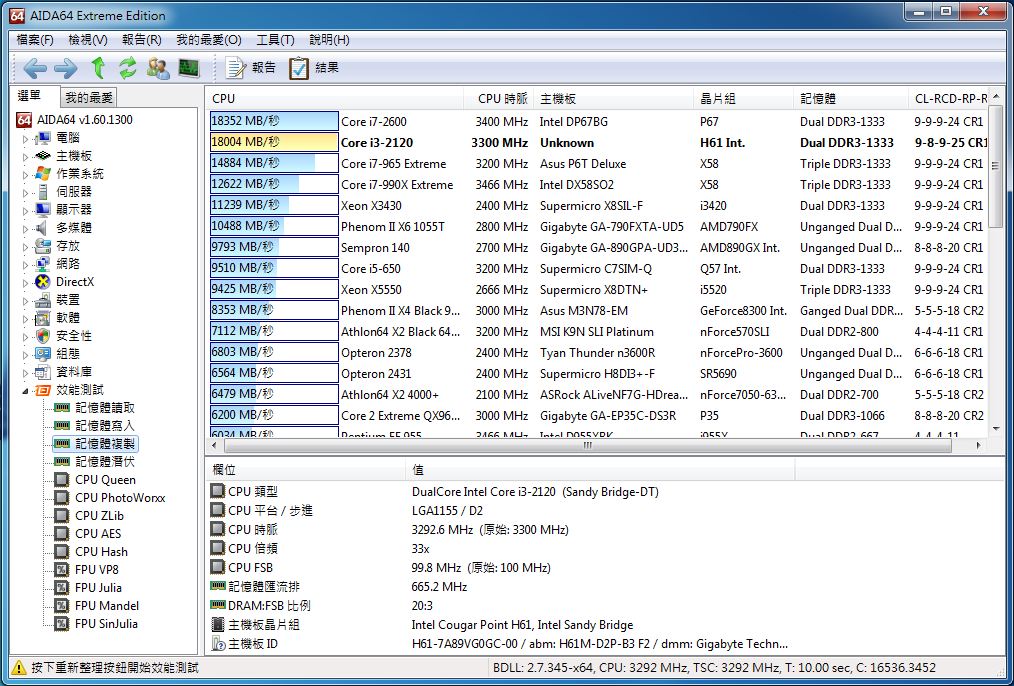Image resolution: width=1014 pixels, height=686 pixels.
Task: Open the 檢視(V) menu
Action: [x=88, y=40]
